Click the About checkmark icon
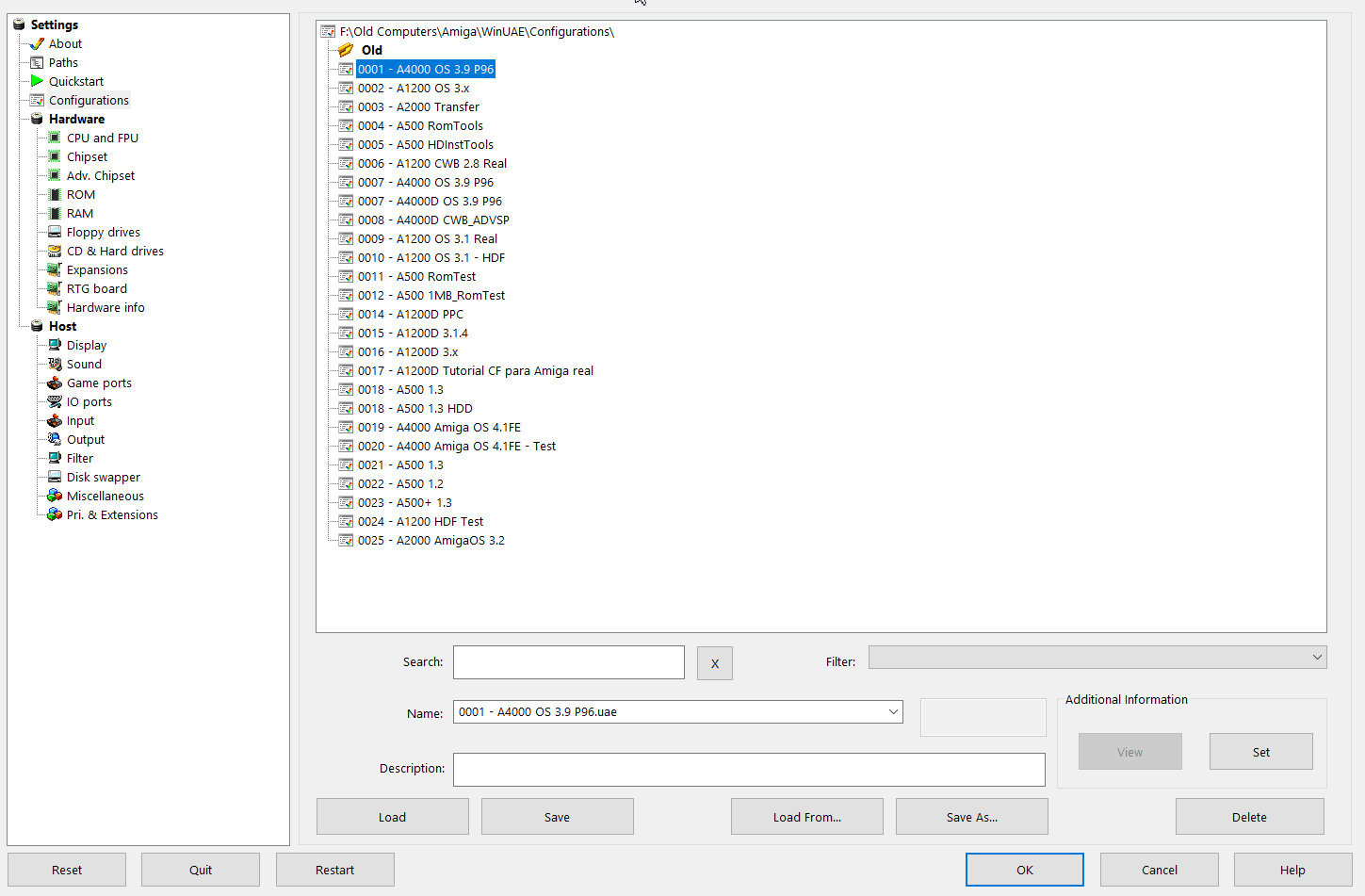Screen dimensions: 1365x896 pyautogui.click(x=37, y=43)
